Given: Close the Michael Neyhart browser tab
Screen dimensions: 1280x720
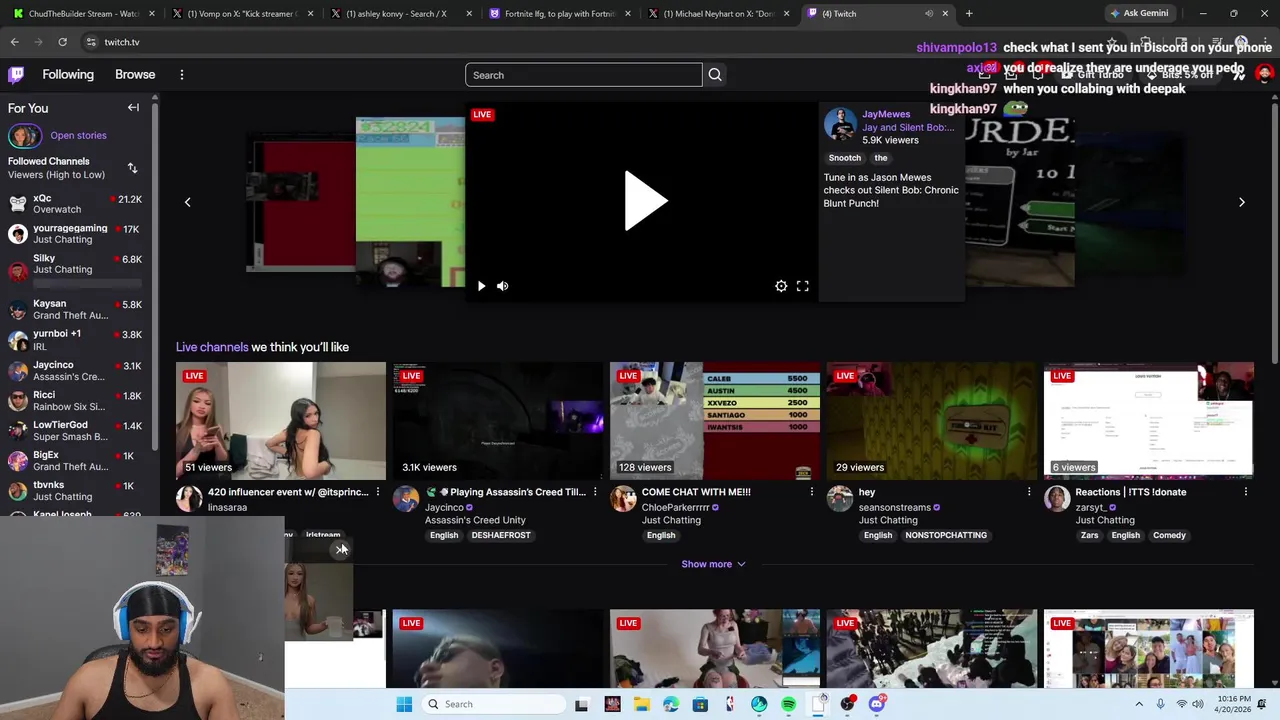Looking at the screenshot, I should pos(786,14).
